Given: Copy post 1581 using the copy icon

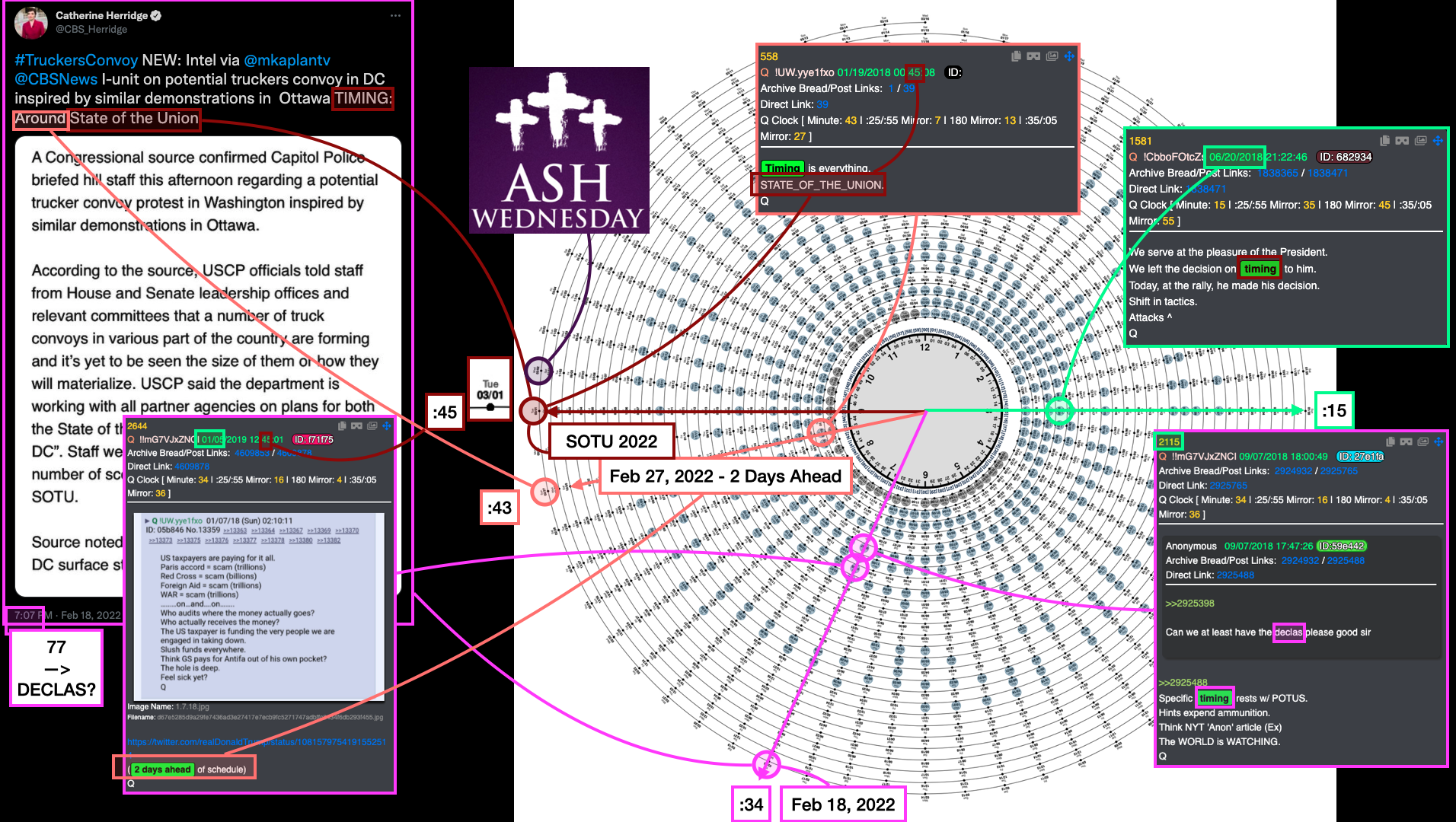Looking at the screenshot, I should pos(1384,141).
